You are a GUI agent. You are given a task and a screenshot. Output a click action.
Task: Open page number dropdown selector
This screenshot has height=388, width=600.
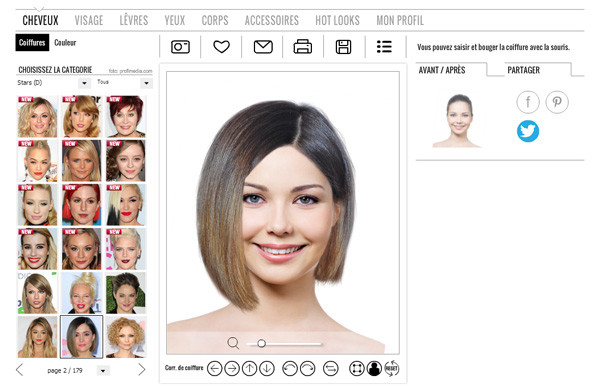103,370
